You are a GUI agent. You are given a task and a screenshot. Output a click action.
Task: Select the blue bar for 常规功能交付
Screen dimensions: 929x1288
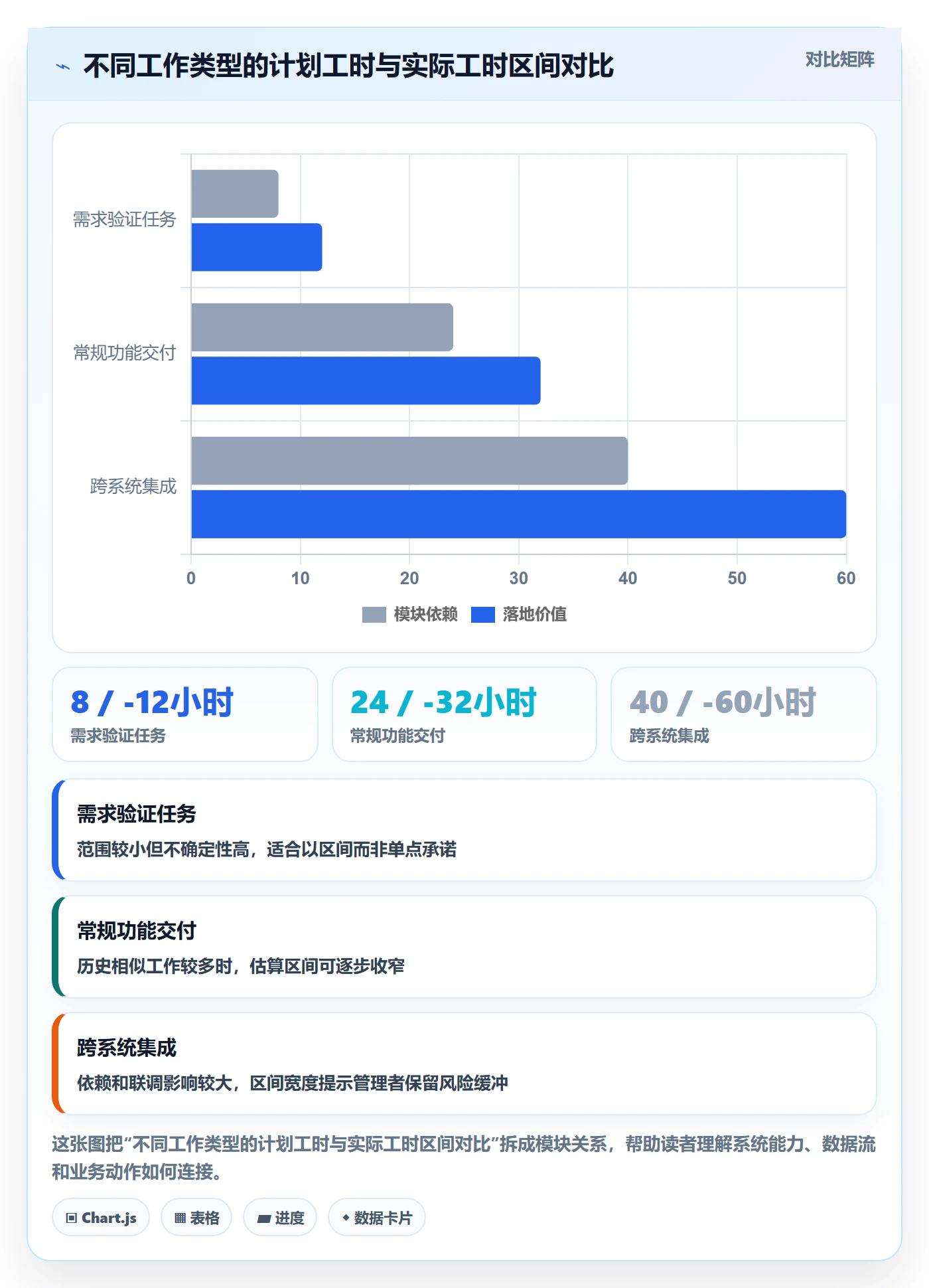[366, 380]
